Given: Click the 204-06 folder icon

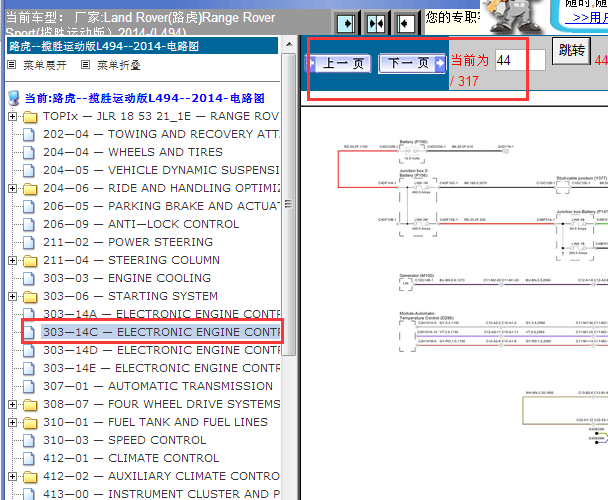Looking at the screenshot, I should pyautogui.click(x=30, y=189).
